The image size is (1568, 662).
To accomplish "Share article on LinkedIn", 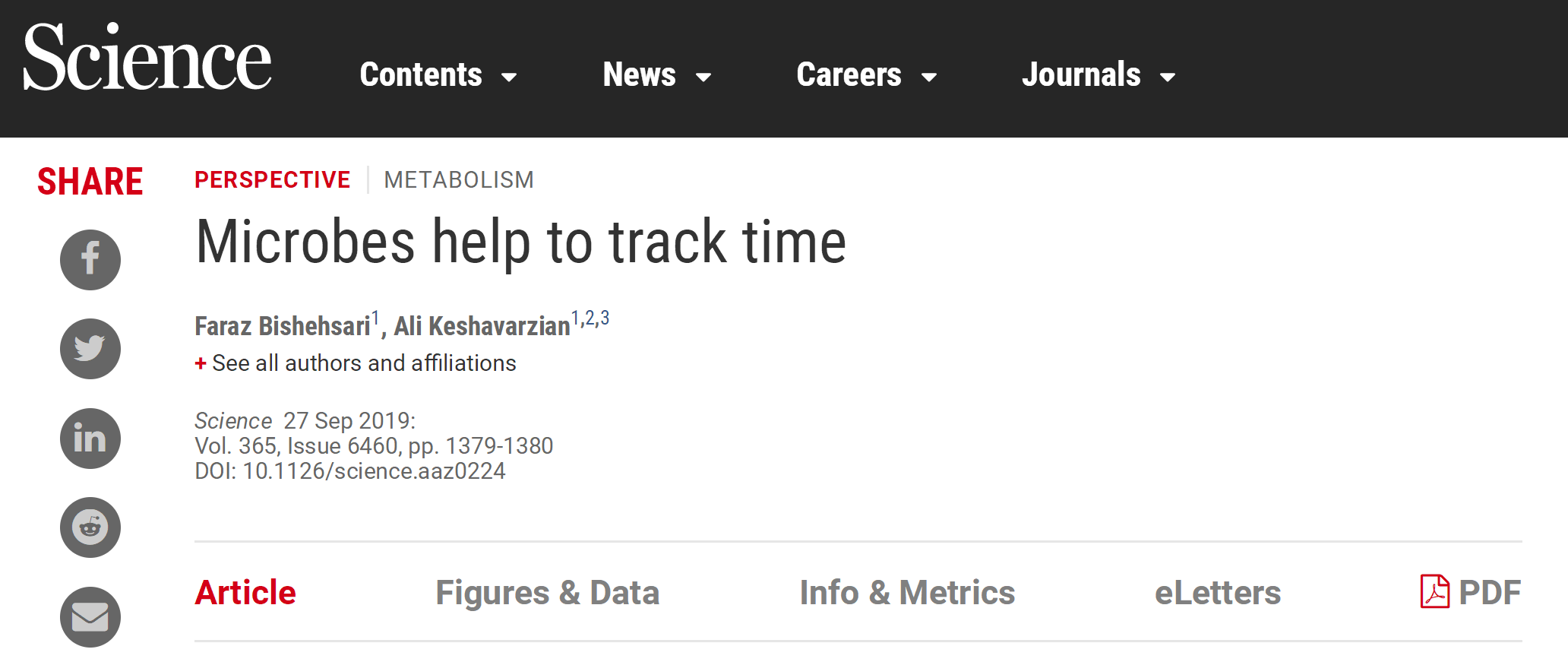I will pyautogui.click(x=90, y=439).
